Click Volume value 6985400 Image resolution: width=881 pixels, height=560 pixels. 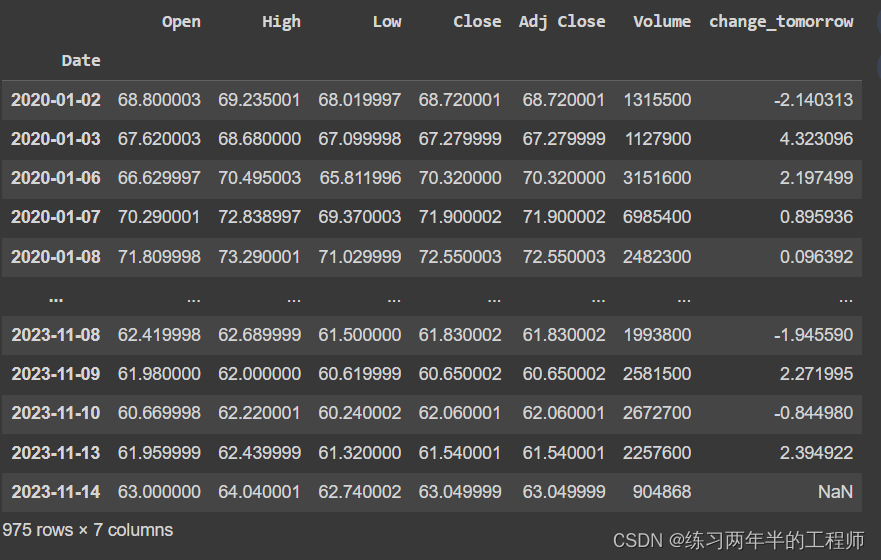657,217
